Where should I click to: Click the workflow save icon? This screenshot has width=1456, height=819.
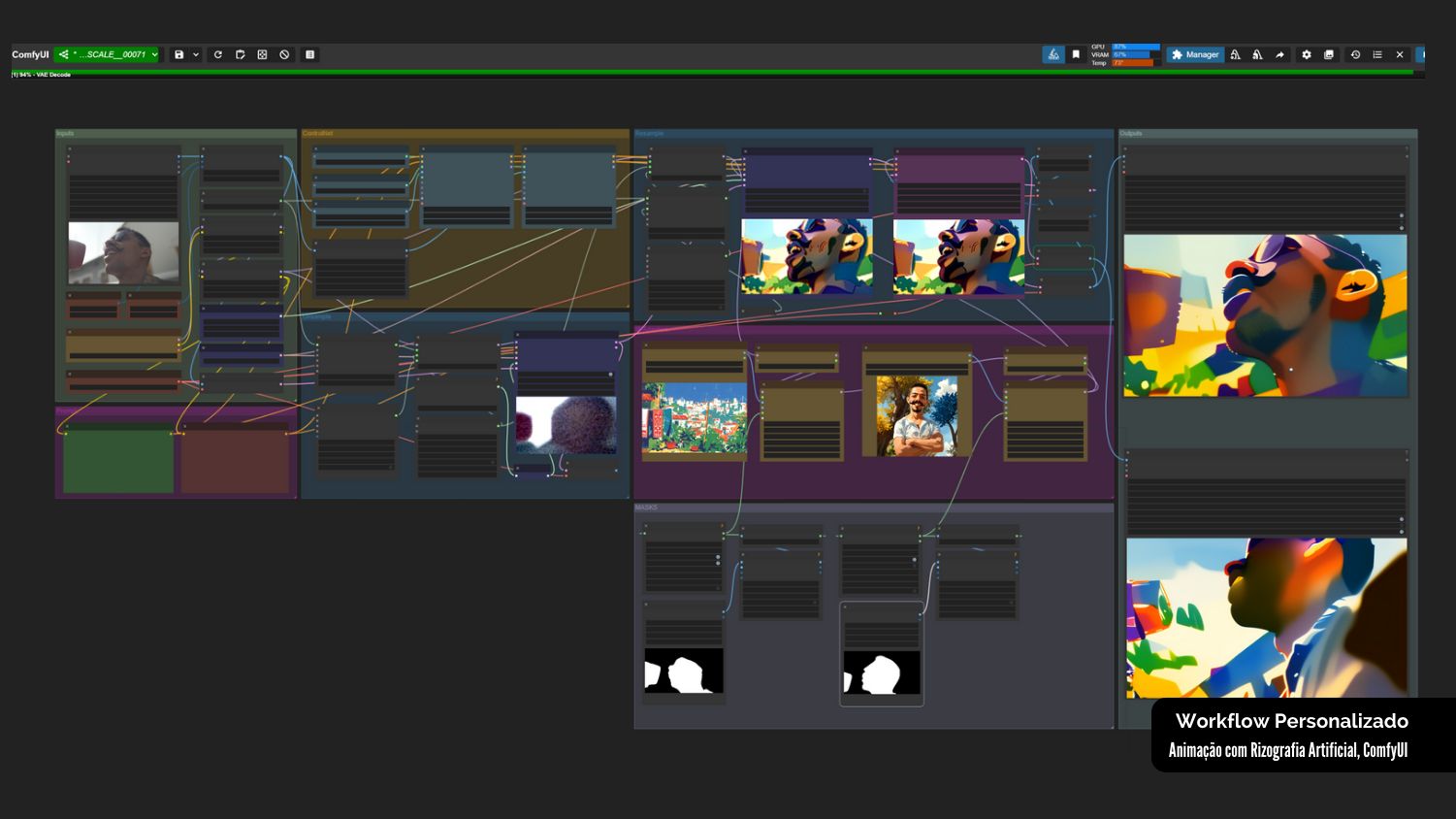coord(179,54)
